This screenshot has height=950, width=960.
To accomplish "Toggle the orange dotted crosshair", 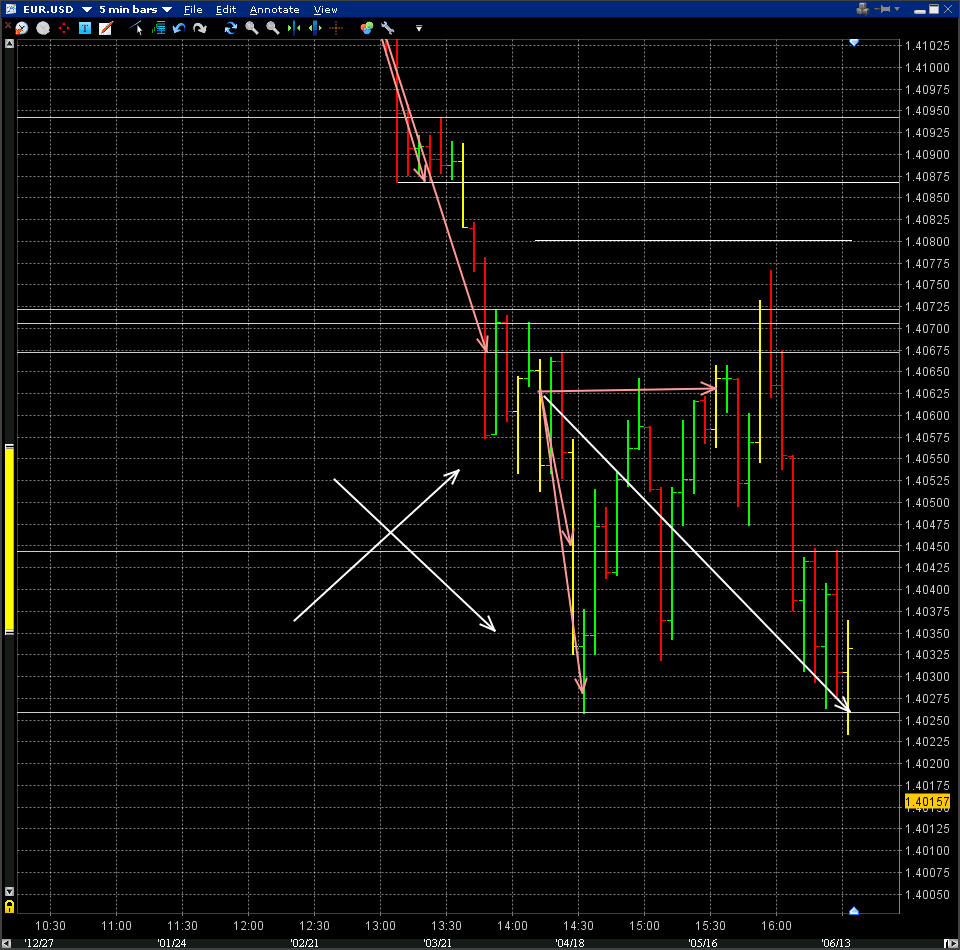I will (336, 28).
